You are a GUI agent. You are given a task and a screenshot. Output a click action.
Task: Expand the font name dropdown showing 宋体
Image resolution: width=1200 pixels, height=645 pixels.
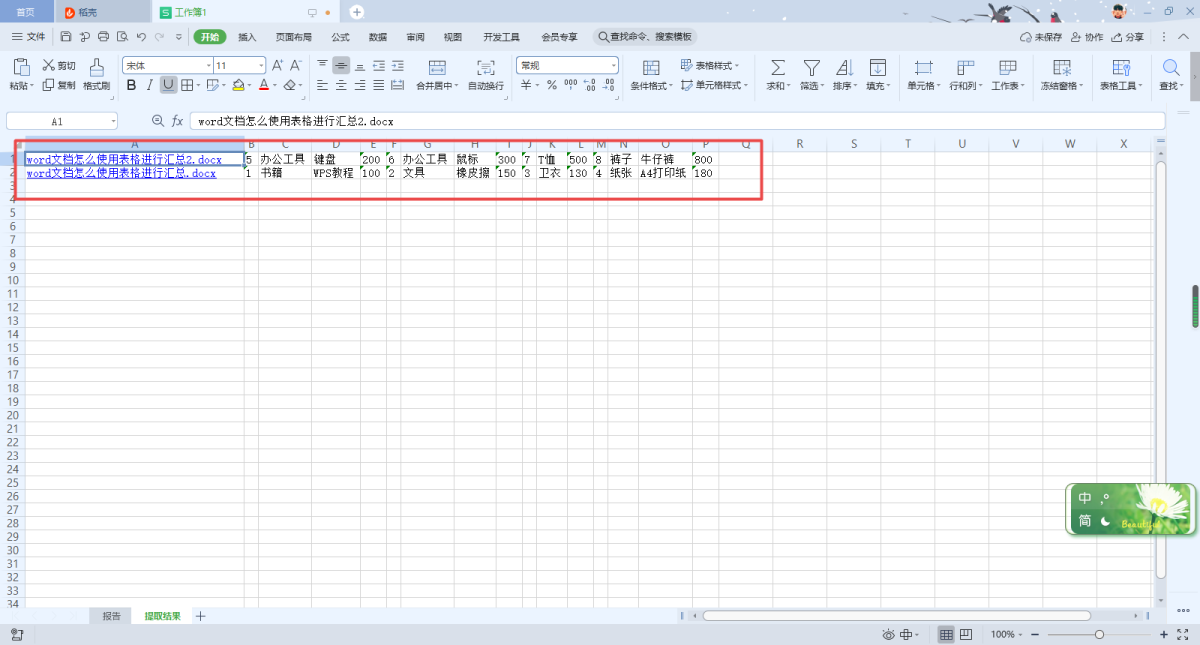tap(208, 65)
